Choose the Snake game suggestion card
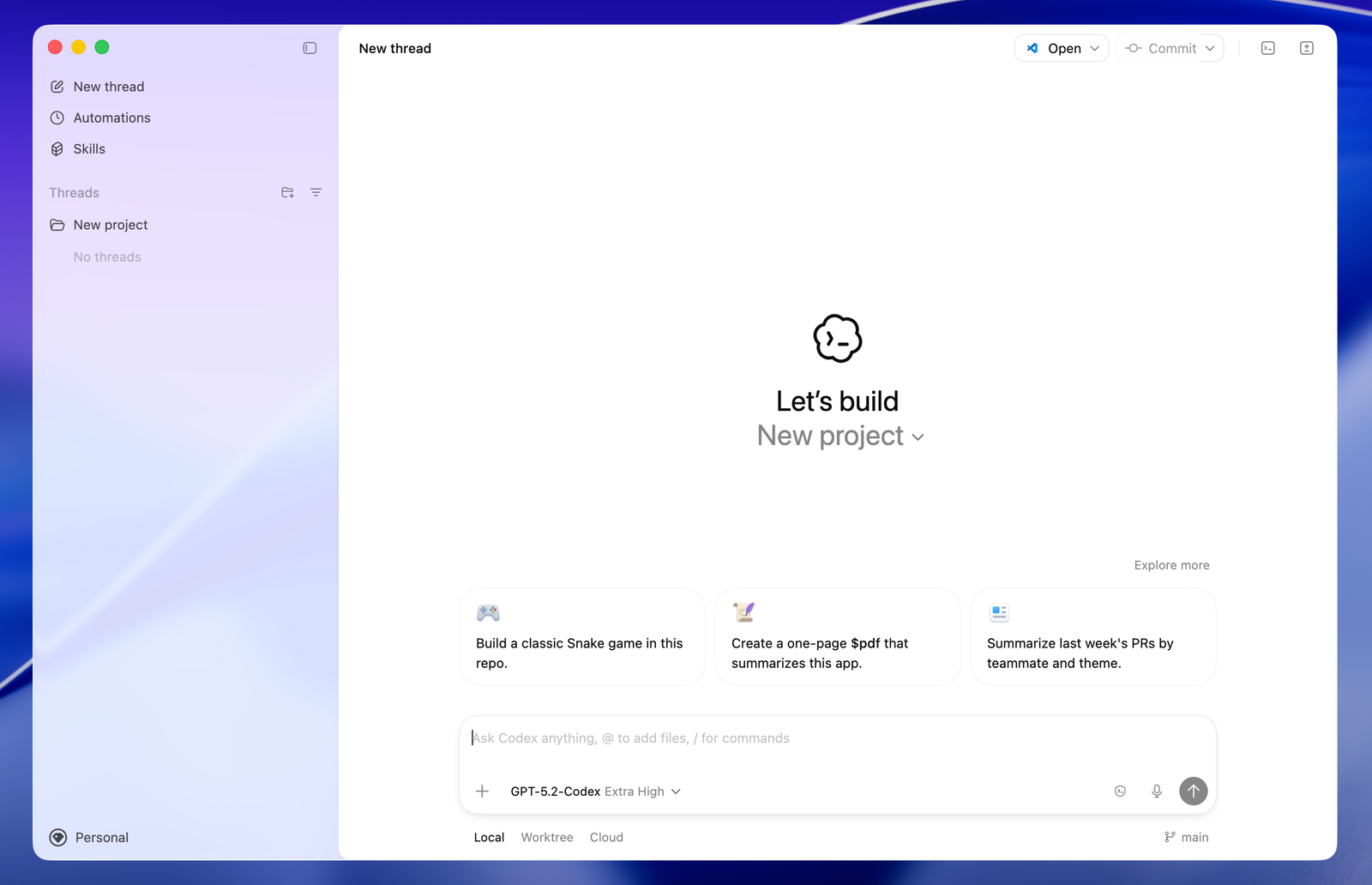1372x885 pixels. [x=581, y=636]
